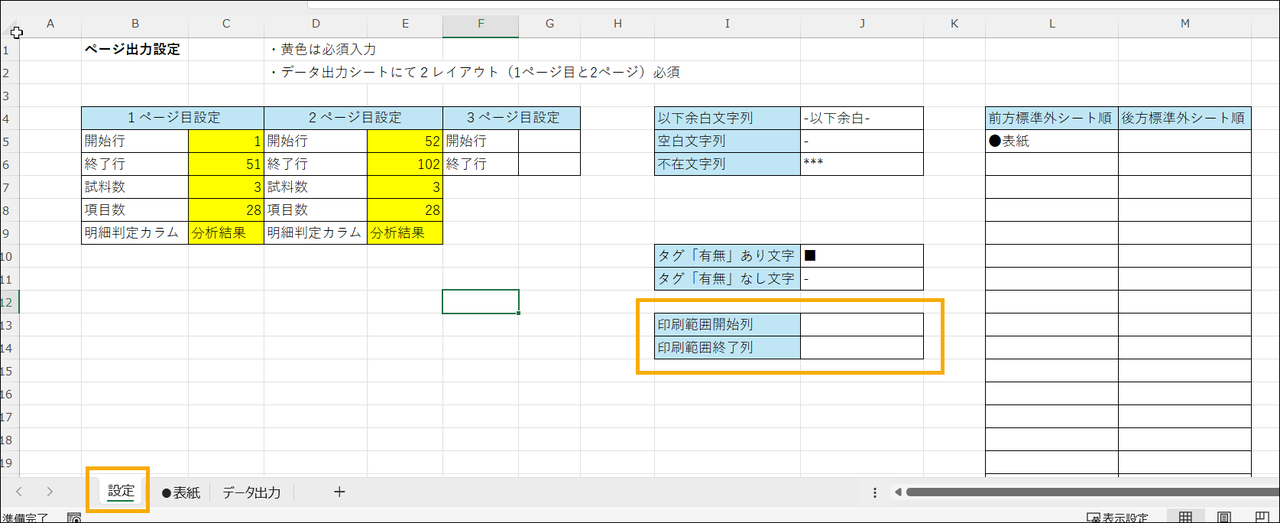Click 項目数 value 28 under ２ページ目設定

(x=404, y=210)
